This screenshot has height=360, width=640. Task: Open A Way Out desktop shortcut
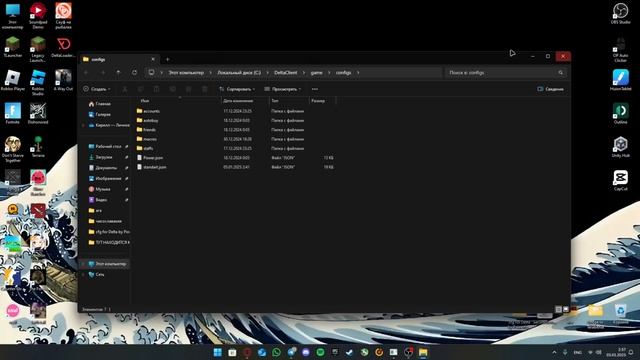tap(63, 80)
